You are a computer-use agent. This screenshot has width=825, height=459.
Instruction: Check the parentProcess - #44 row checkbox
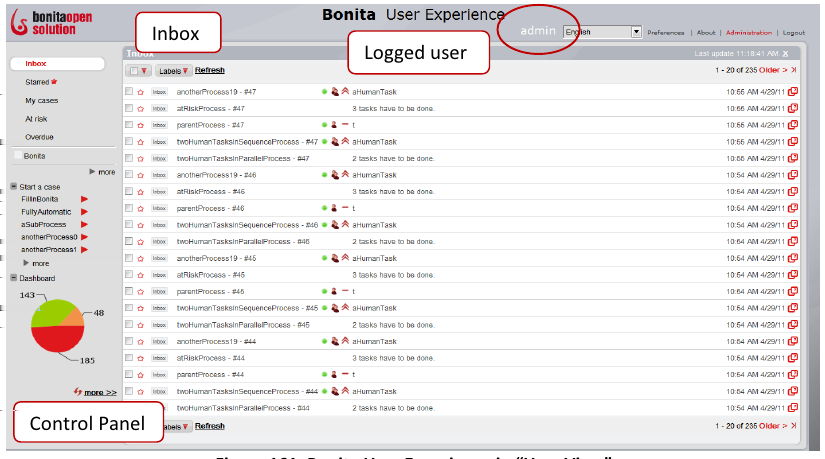(x=129, y=374)
